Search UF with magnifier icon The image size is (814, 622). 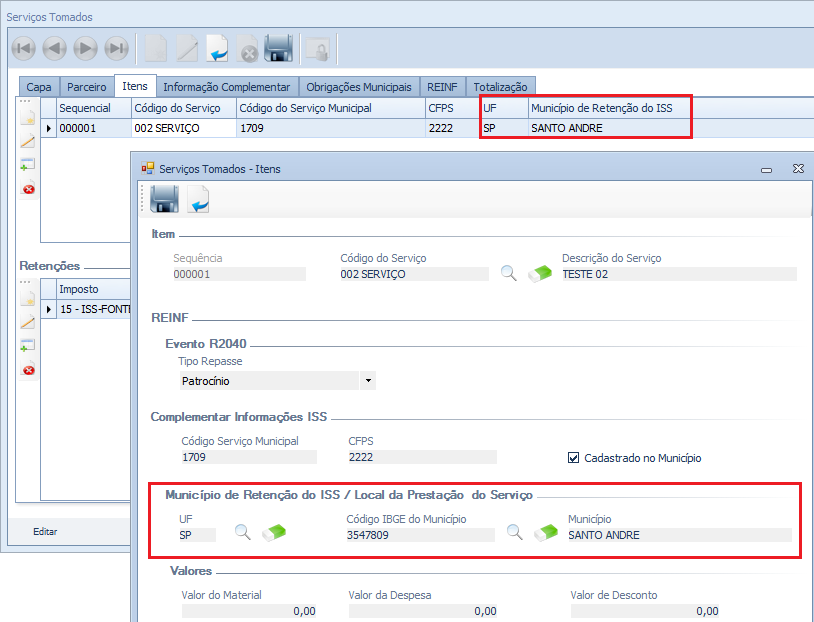(x=243, y=532)
